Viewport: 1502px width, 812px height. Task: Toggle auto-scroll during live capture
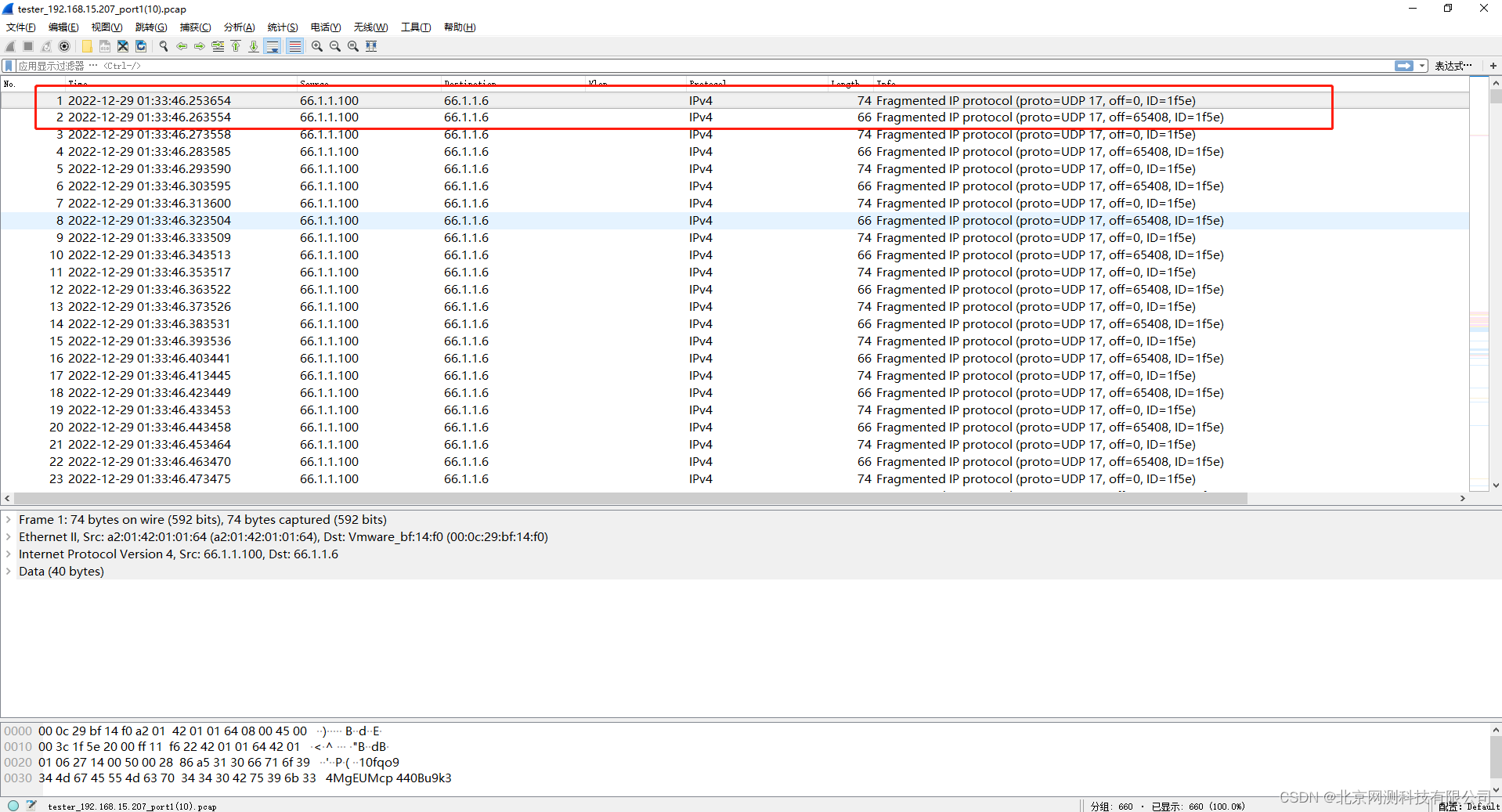pyautogui.click(x=273, y=46)
